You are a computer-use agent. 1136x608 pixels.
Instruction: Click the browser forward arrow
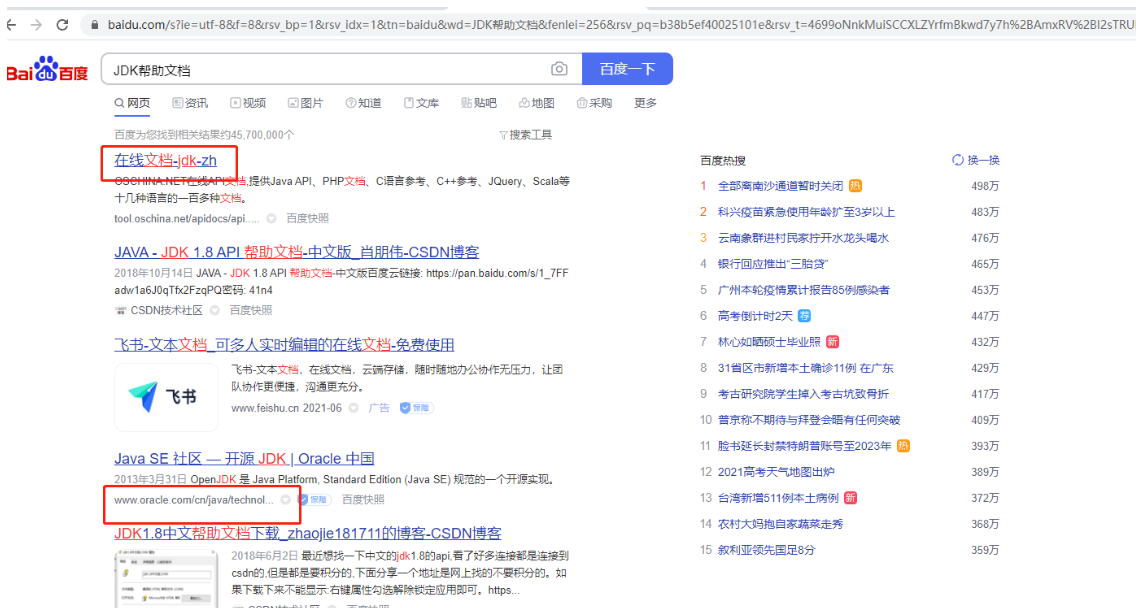(36, 25)
